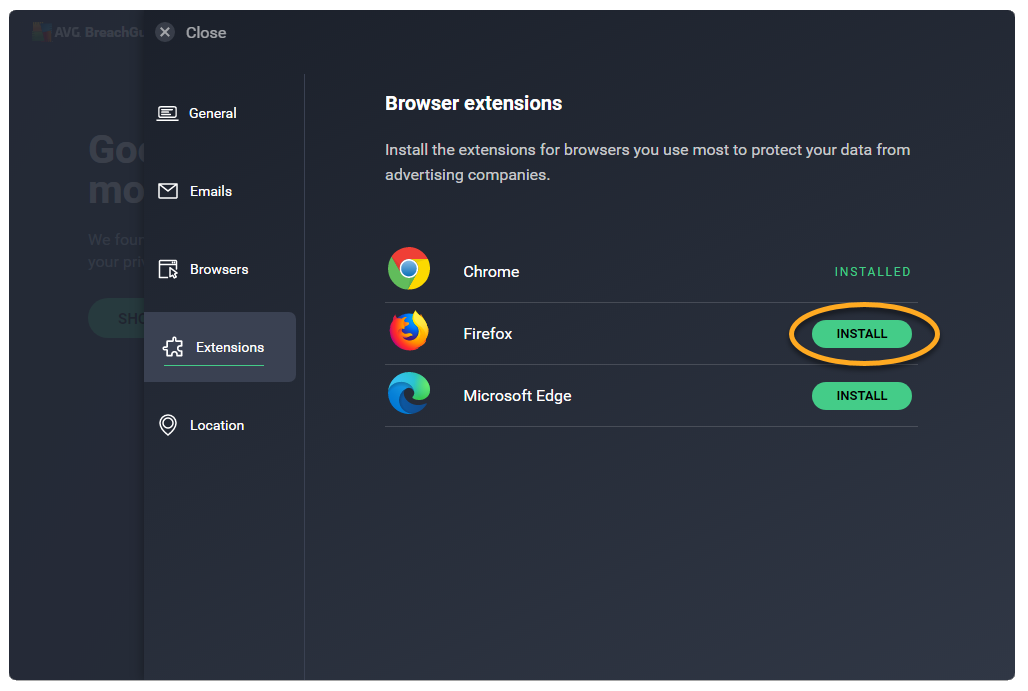The image size is (1028, 691).
Task: Click the Browser extensions heading
Action: click(473, 104)
